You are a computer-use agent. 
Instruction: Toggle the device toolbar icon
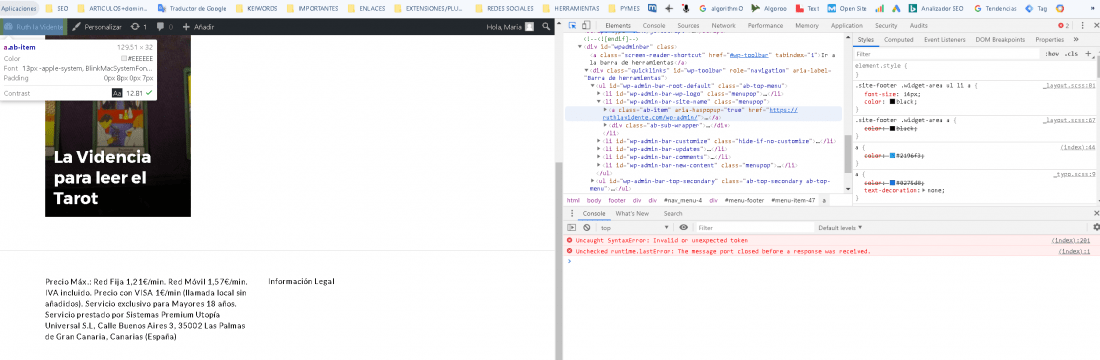click(585, 26)
